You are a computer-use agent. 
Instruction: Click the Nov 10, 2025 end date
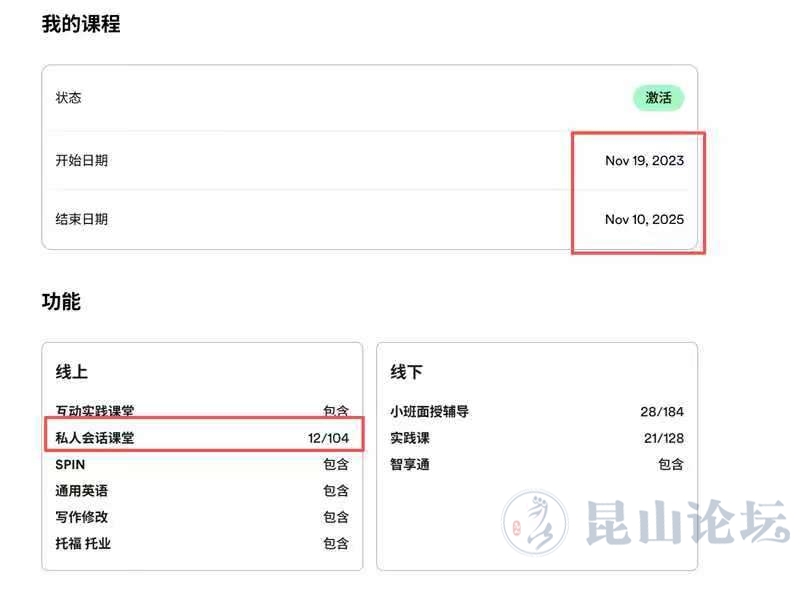(644, 219)
